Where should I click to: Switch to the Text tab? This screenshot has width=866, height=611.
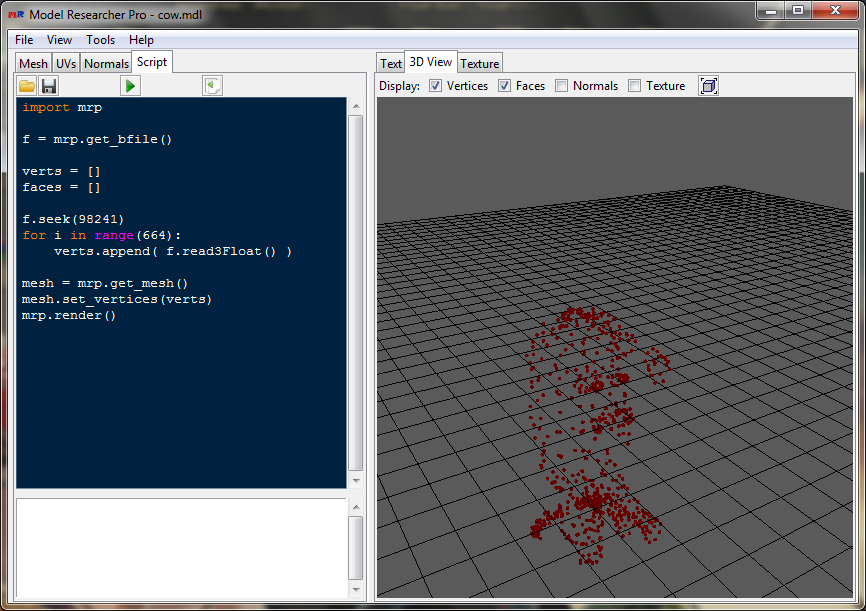(x=390, y=64)
